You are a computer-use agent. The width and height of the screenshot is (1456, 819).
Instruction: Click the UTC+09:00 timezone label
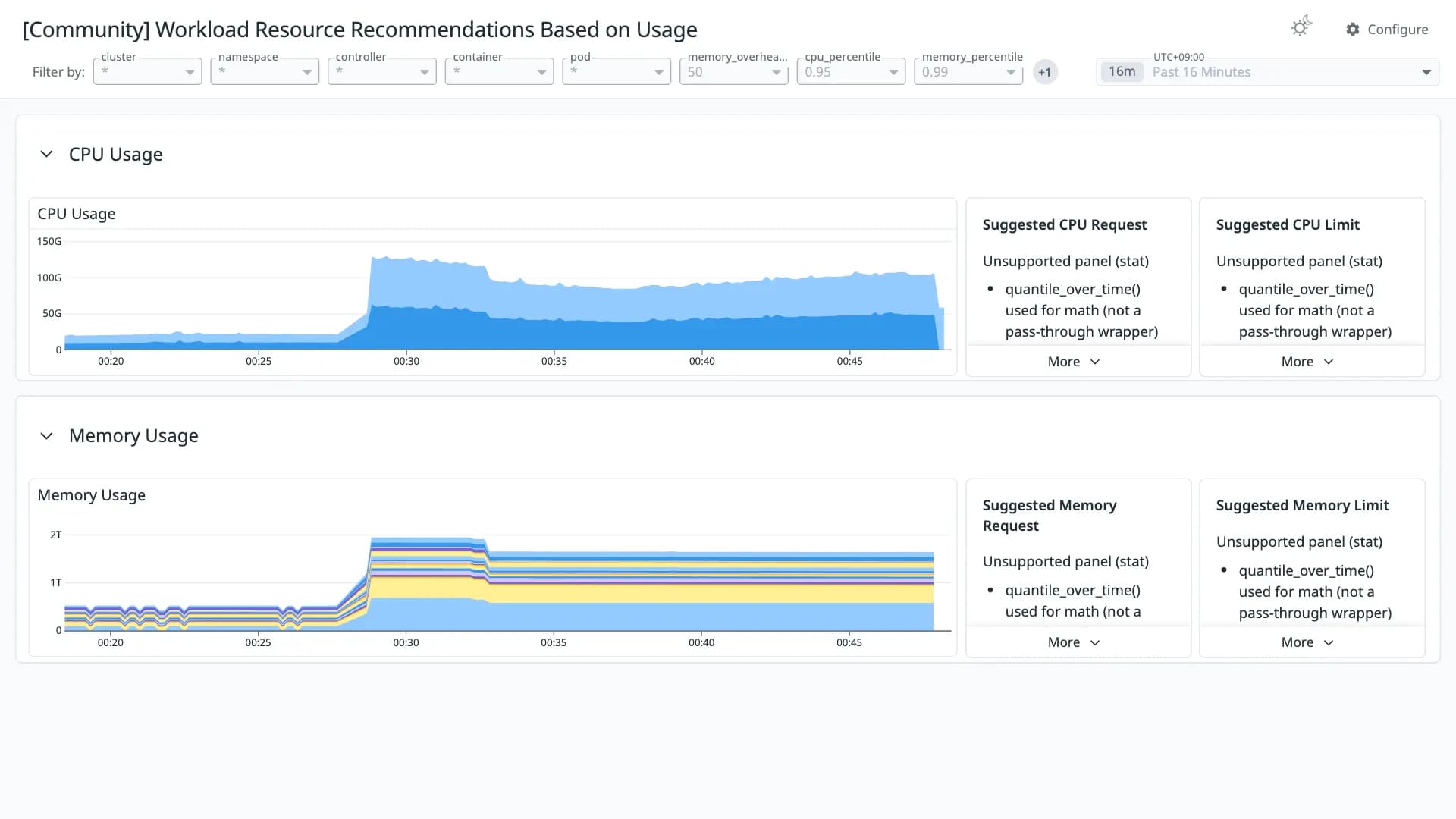(1178, 57)
